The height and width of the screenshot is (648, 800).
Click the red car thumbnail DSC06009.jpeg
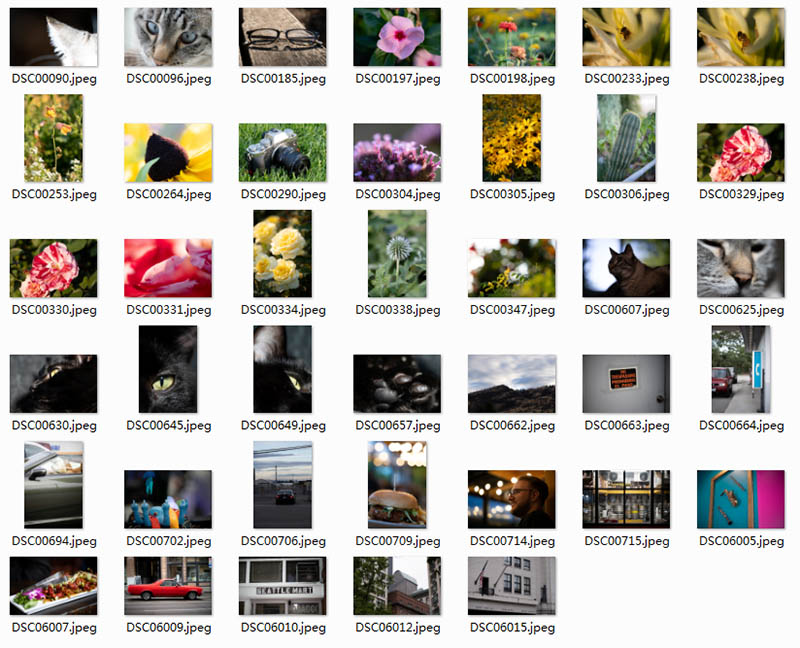168,586
